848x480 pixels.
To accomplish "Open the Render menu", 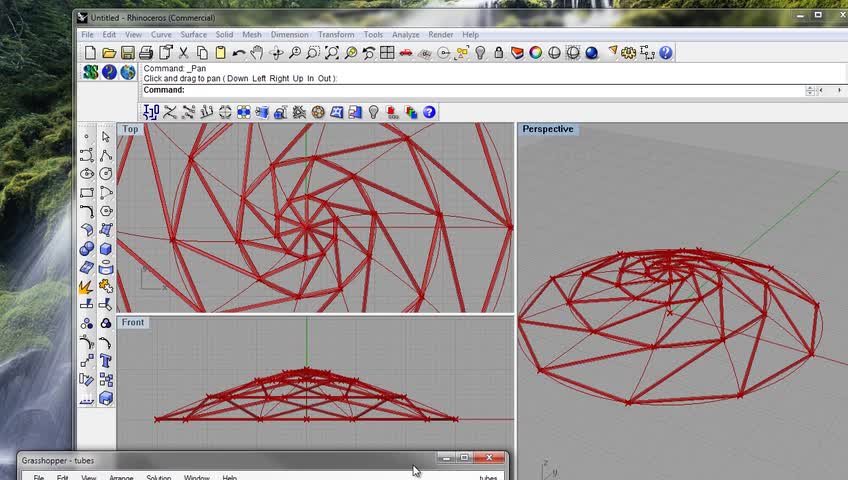I will 441,35.
